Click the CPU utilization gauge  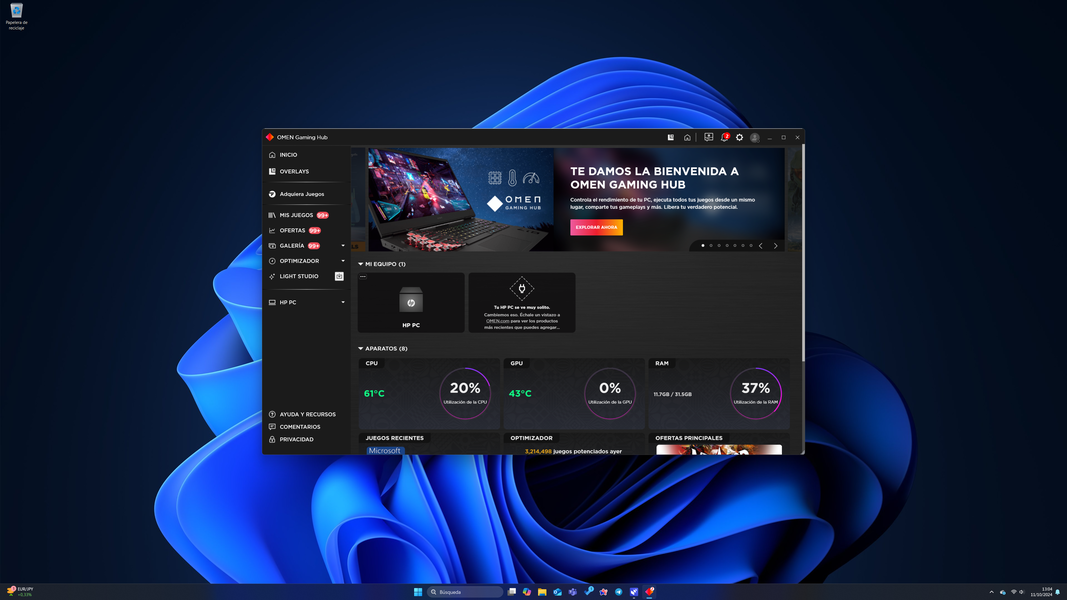click(465, 393)
